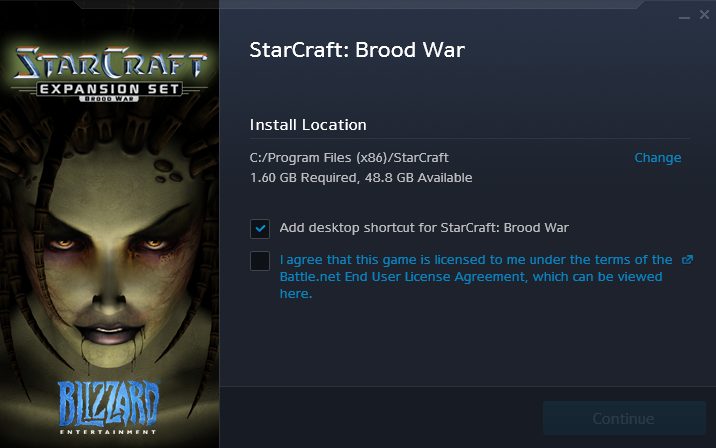
Task: Tick the license agreement checkbox
Action: [x=260, y=261]
